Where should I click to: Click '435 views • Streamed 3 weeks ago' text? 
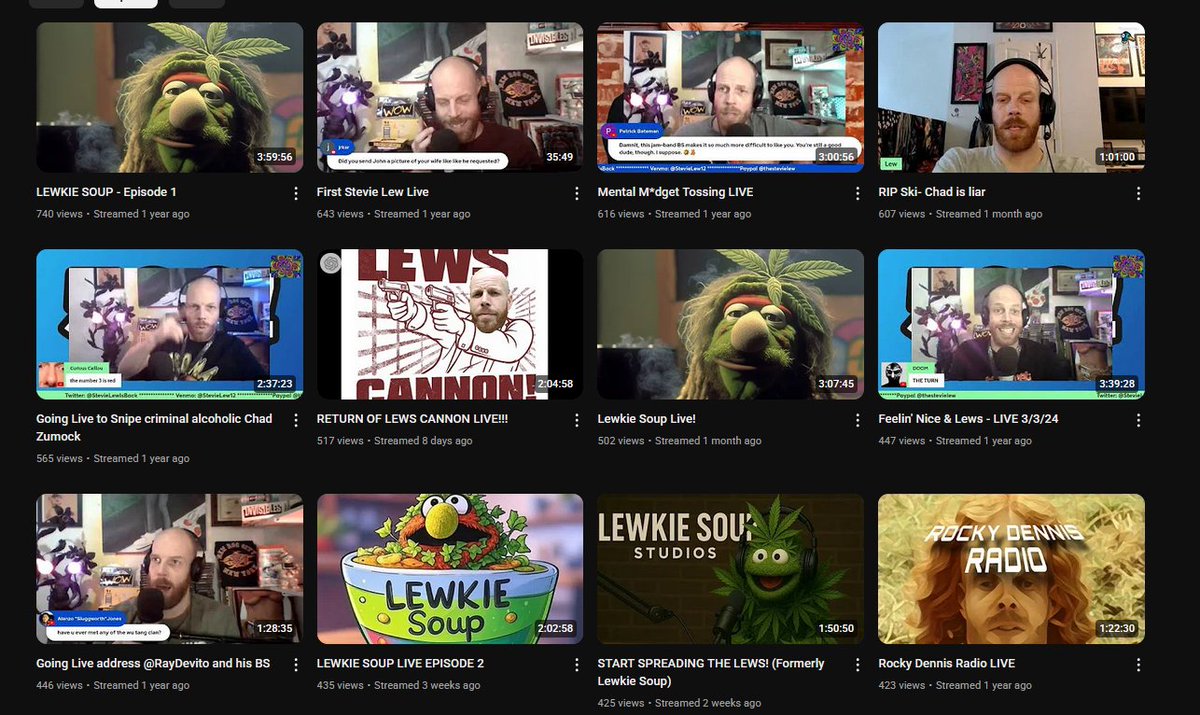399,686
